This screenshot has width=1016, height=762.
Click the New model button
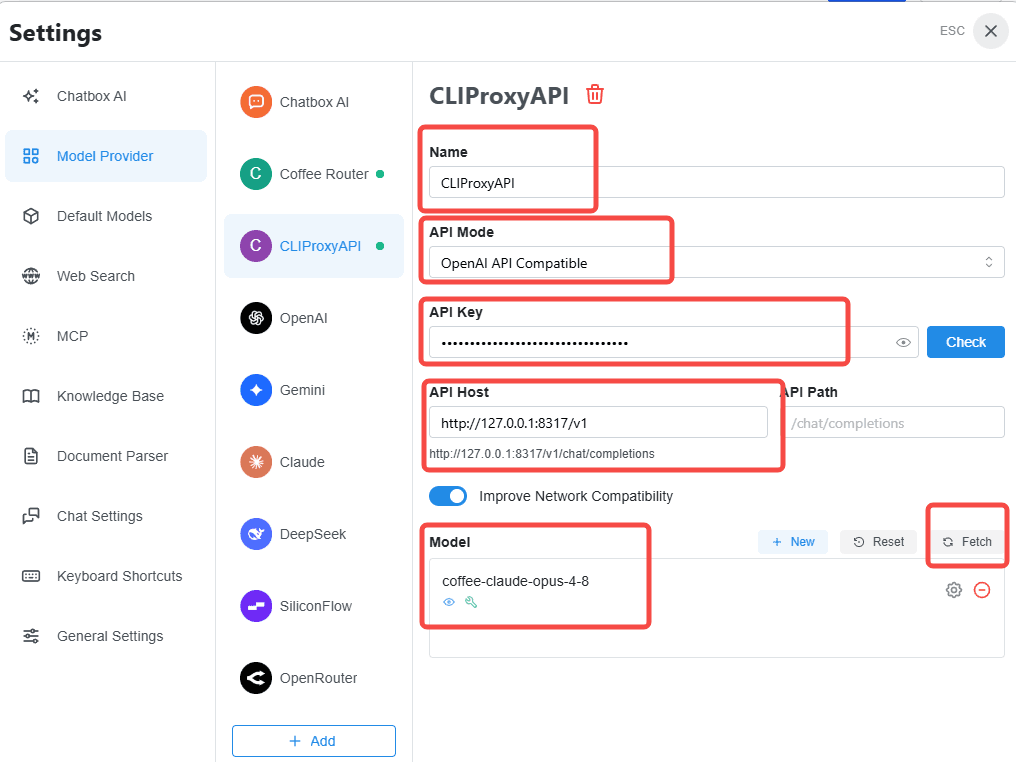[793, 542]
